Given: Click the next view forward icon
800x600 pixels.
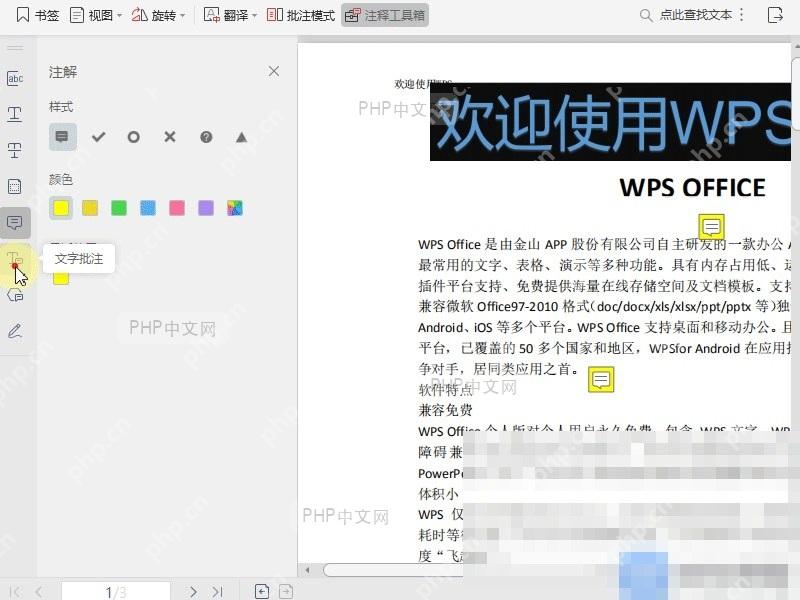Looking at the screenshot, I should (286, 592).
